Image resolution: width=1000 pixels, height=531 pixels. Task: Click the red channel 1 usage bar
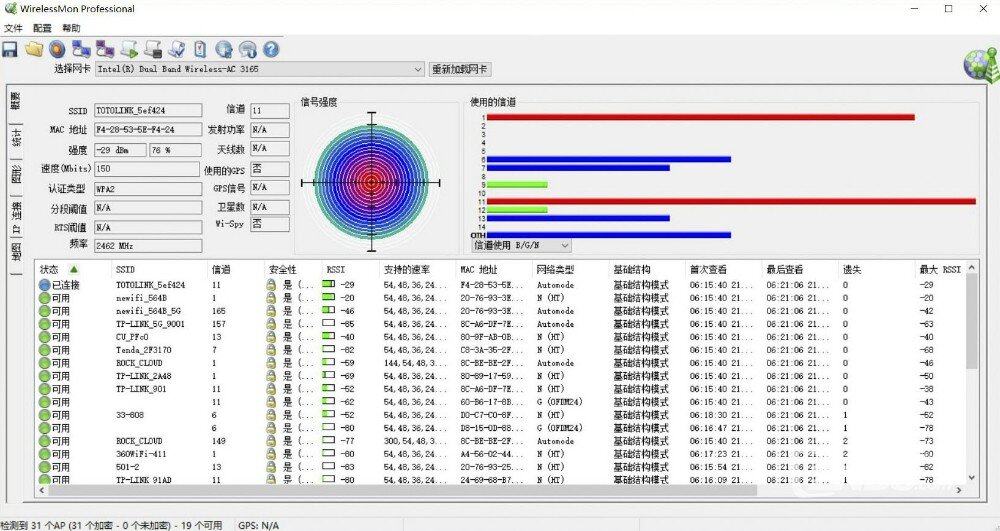[700, 117]
